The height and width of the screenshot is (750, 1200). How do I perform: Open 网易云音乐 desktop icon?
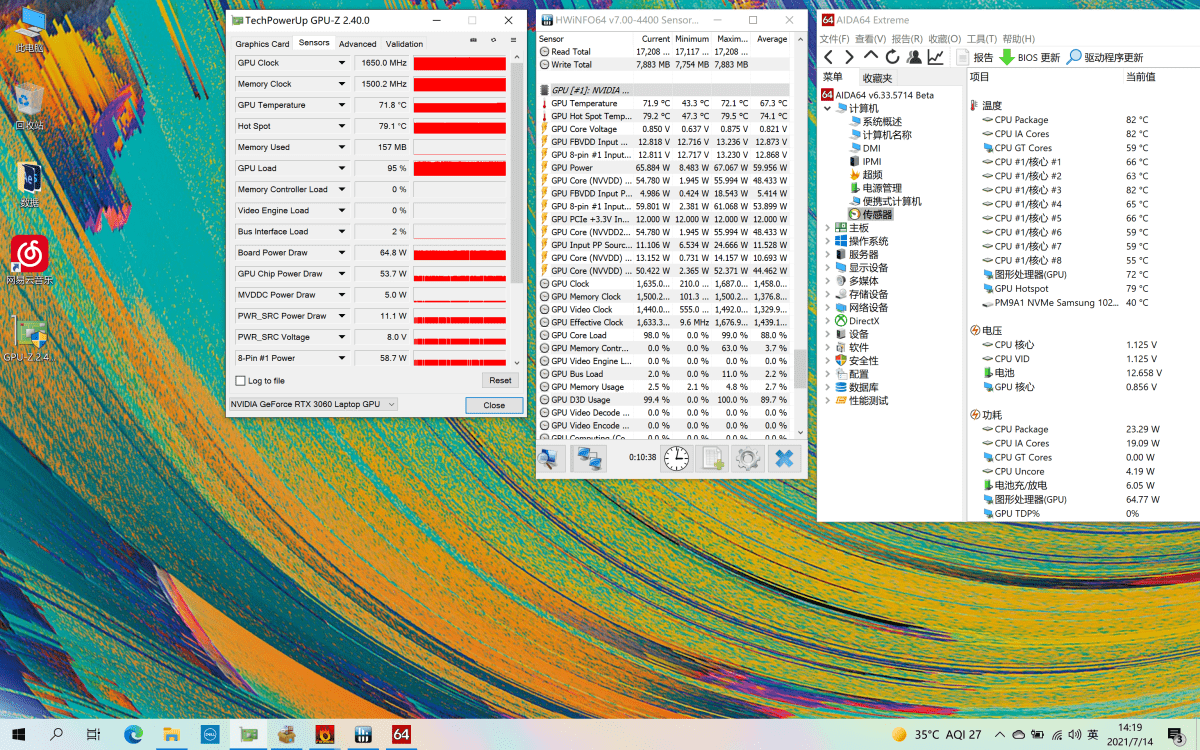point(29,260)
